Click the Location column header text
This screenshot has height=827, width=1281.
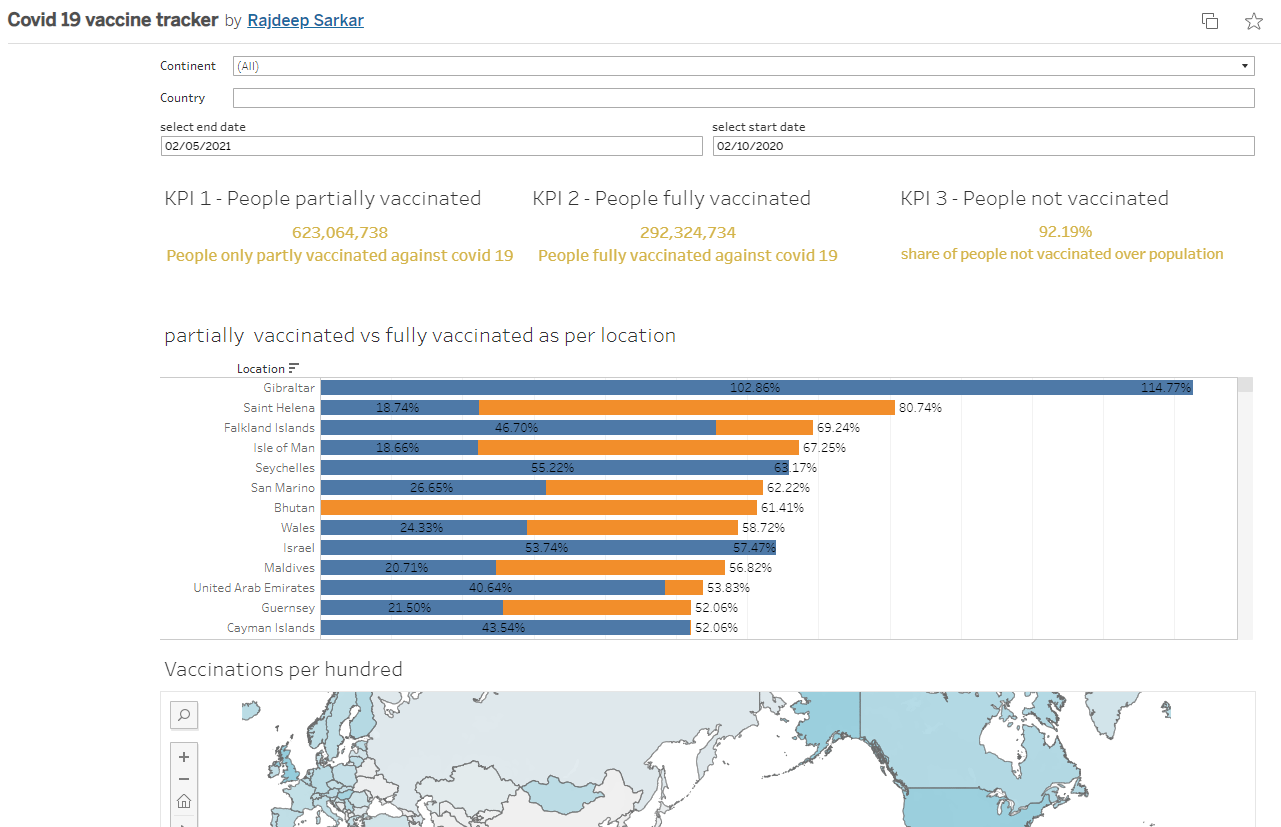pyautogui.click(x=261, y=369)
